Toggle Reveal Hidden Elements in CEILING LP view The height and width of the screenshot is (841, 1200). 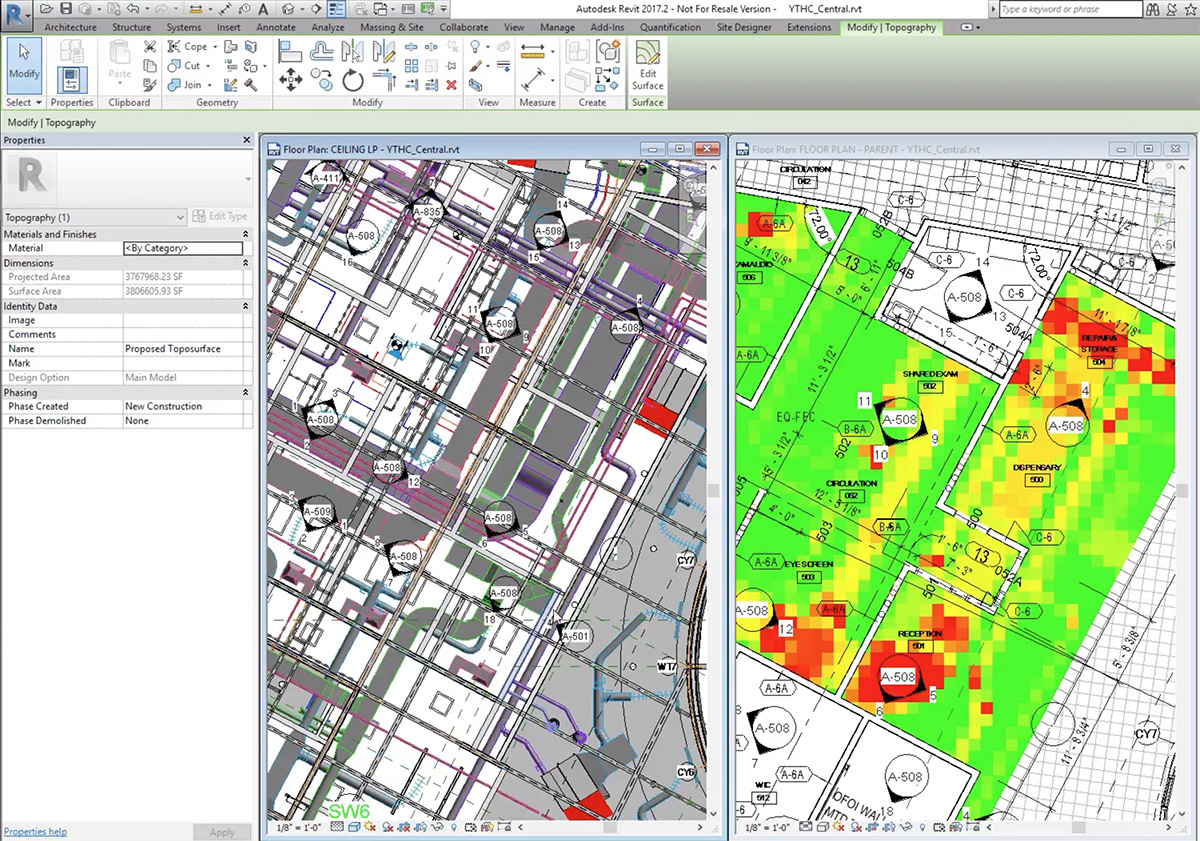point(456,828)
